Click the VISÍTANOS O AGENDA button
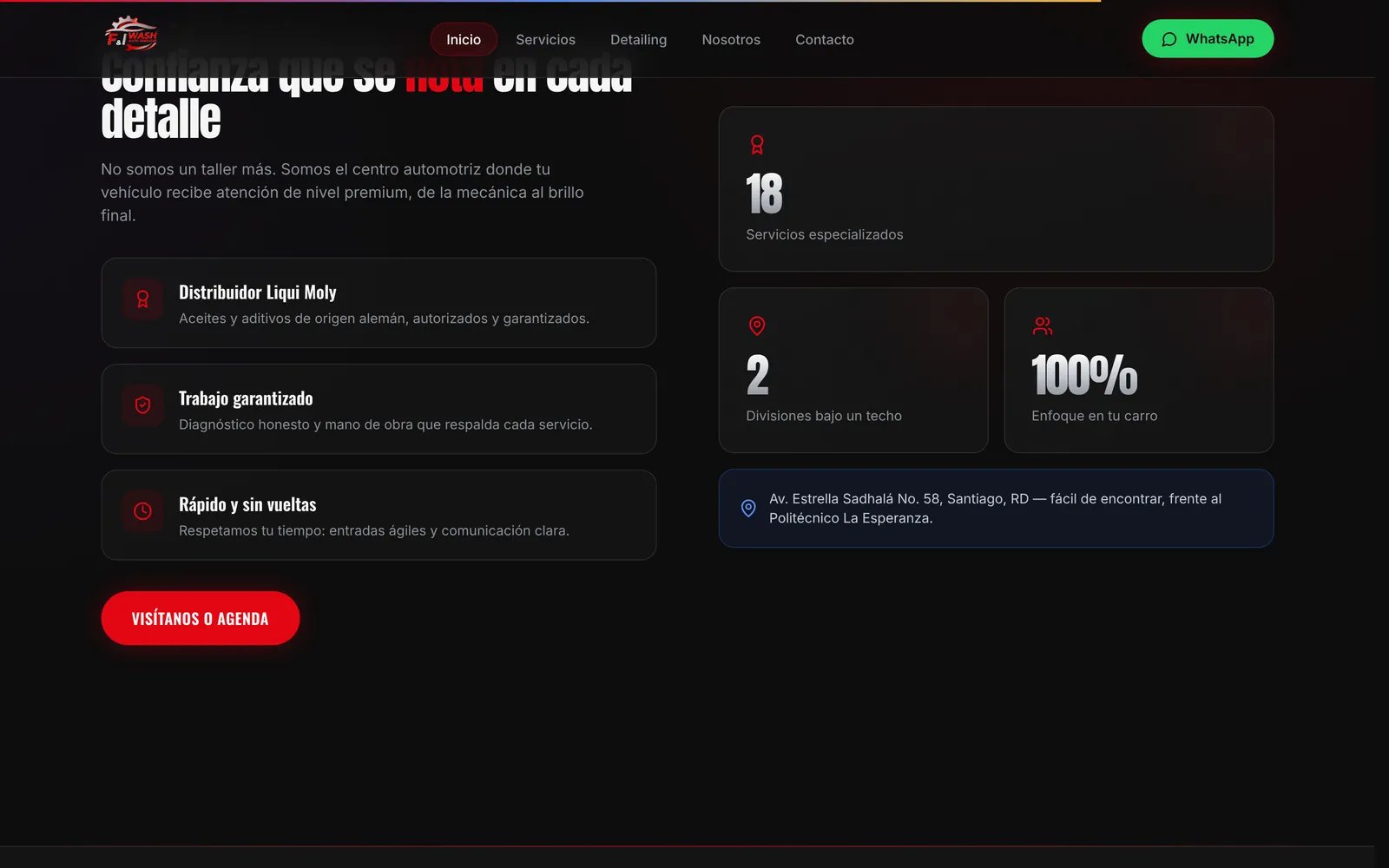Viewport: 1389px width, 868px height. coord(201,618)
